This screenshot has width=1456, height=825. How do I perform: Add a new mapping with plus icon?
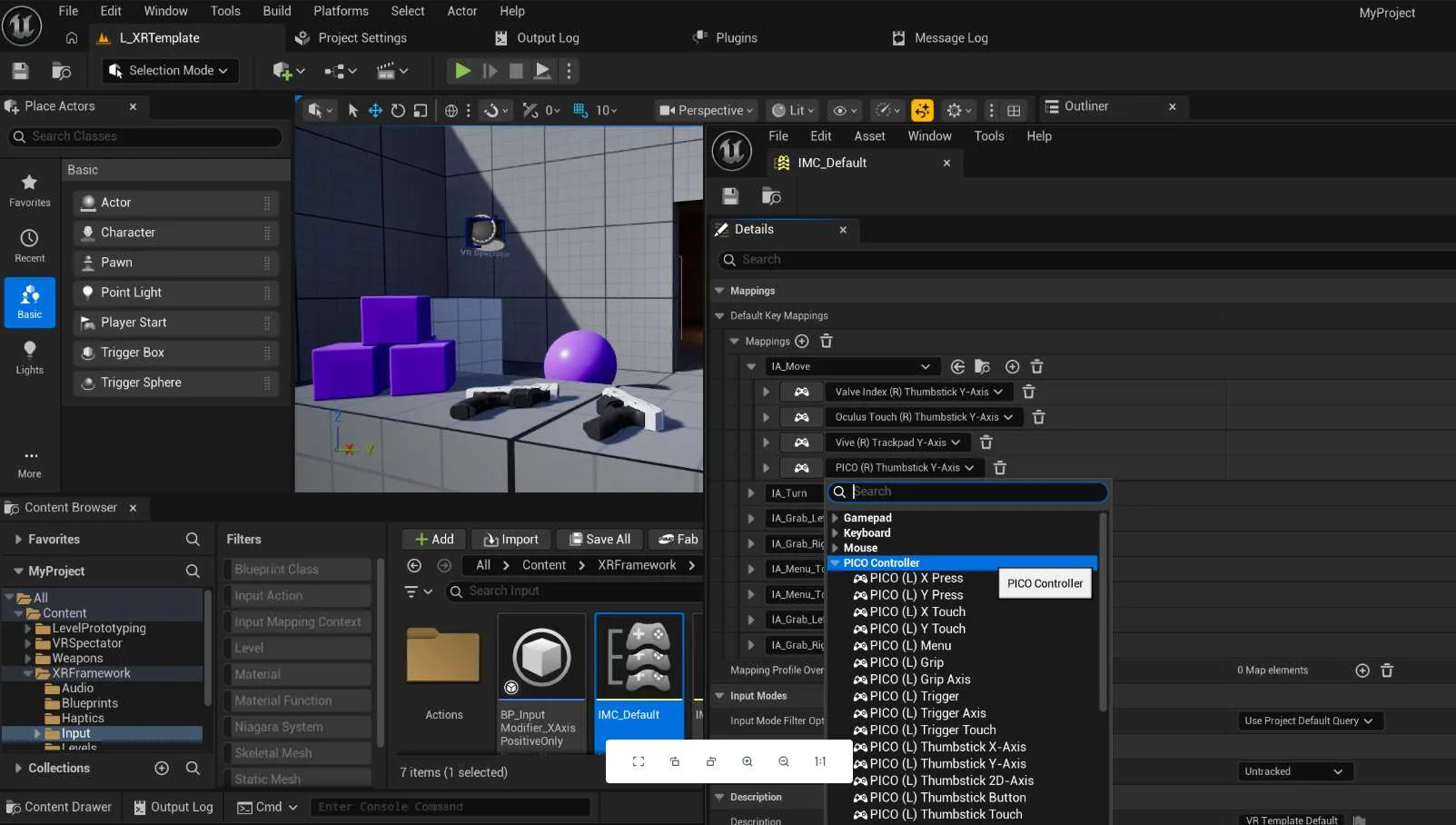tap(802, 342)
